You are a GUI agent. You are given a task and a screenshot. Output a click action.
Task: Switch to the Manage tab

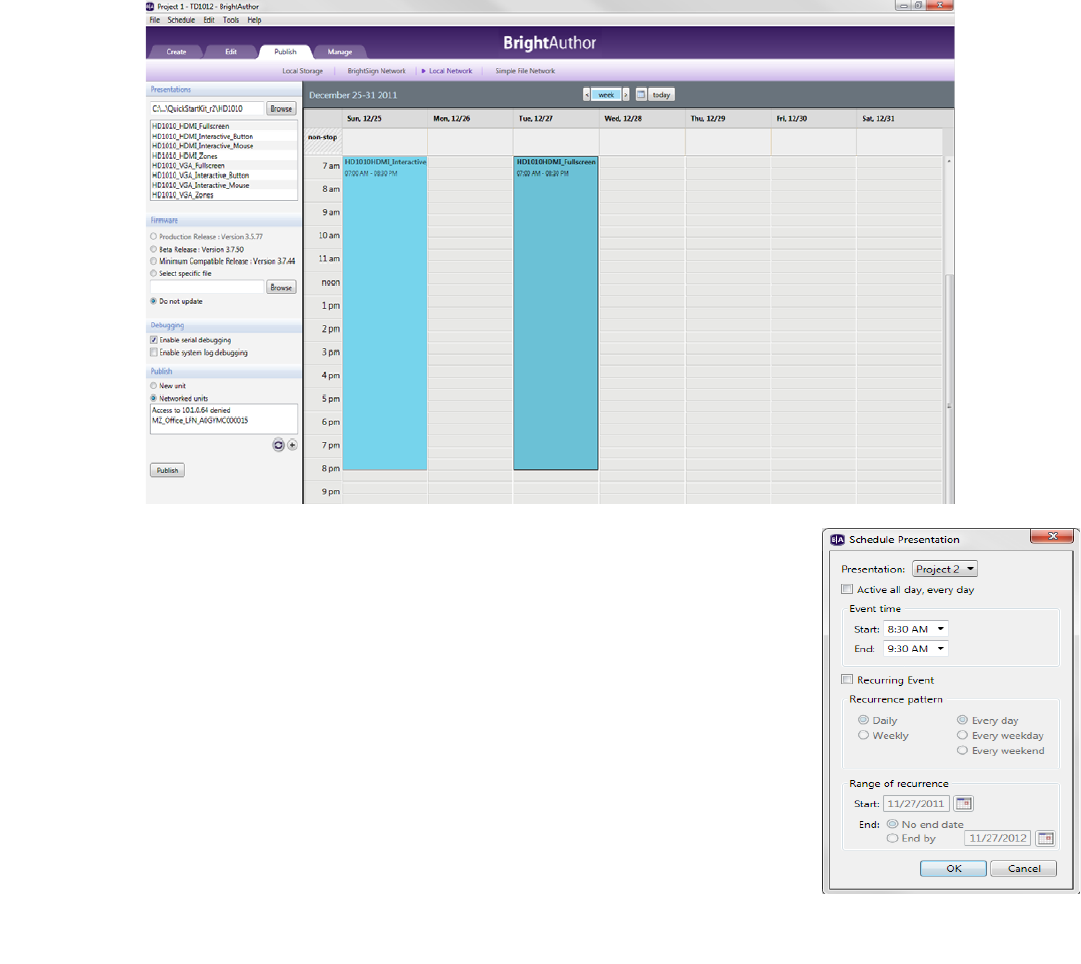pyautogui.click(x=339, y=52)
